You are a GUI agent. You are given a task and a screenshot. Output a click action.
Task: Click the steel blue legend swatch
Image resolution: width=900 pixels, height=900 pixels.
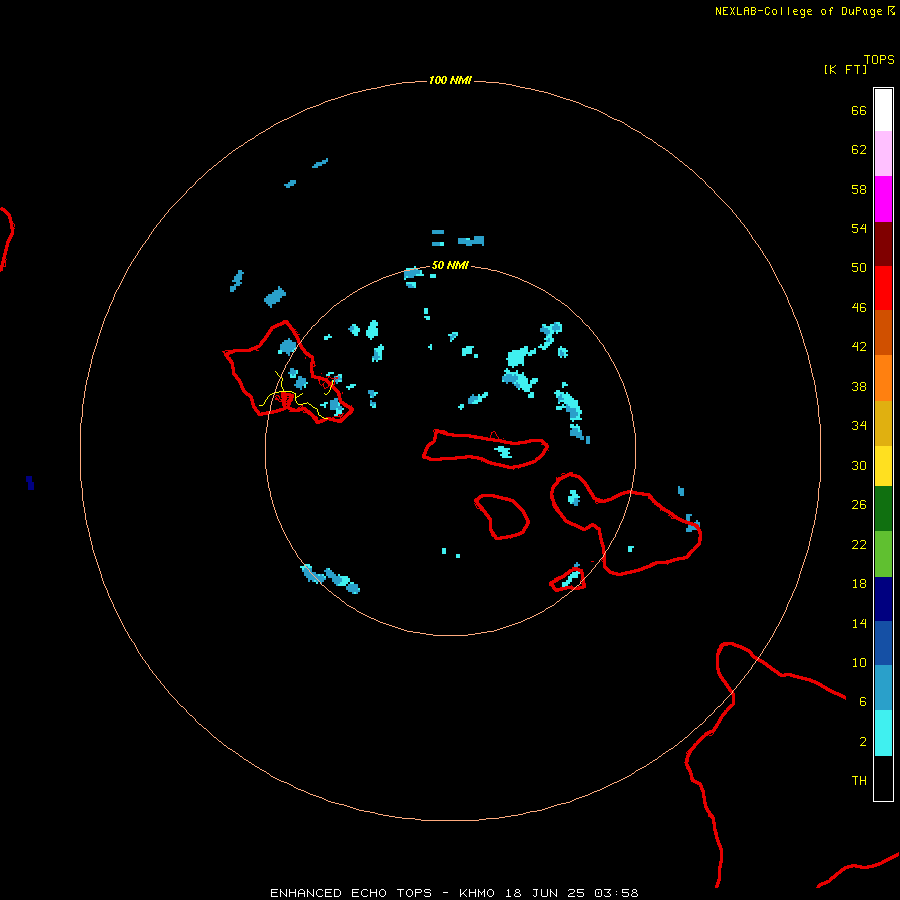pyautogui.click(x=883, y=688)
